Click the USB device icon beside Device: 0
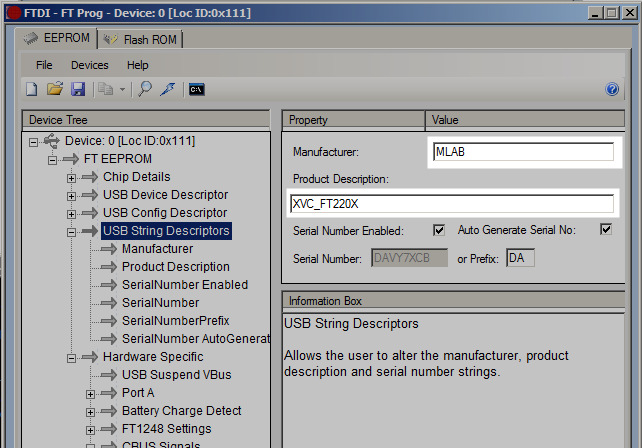Image resolution: width=642 pixels, height=448 pixels. point(52,141)
